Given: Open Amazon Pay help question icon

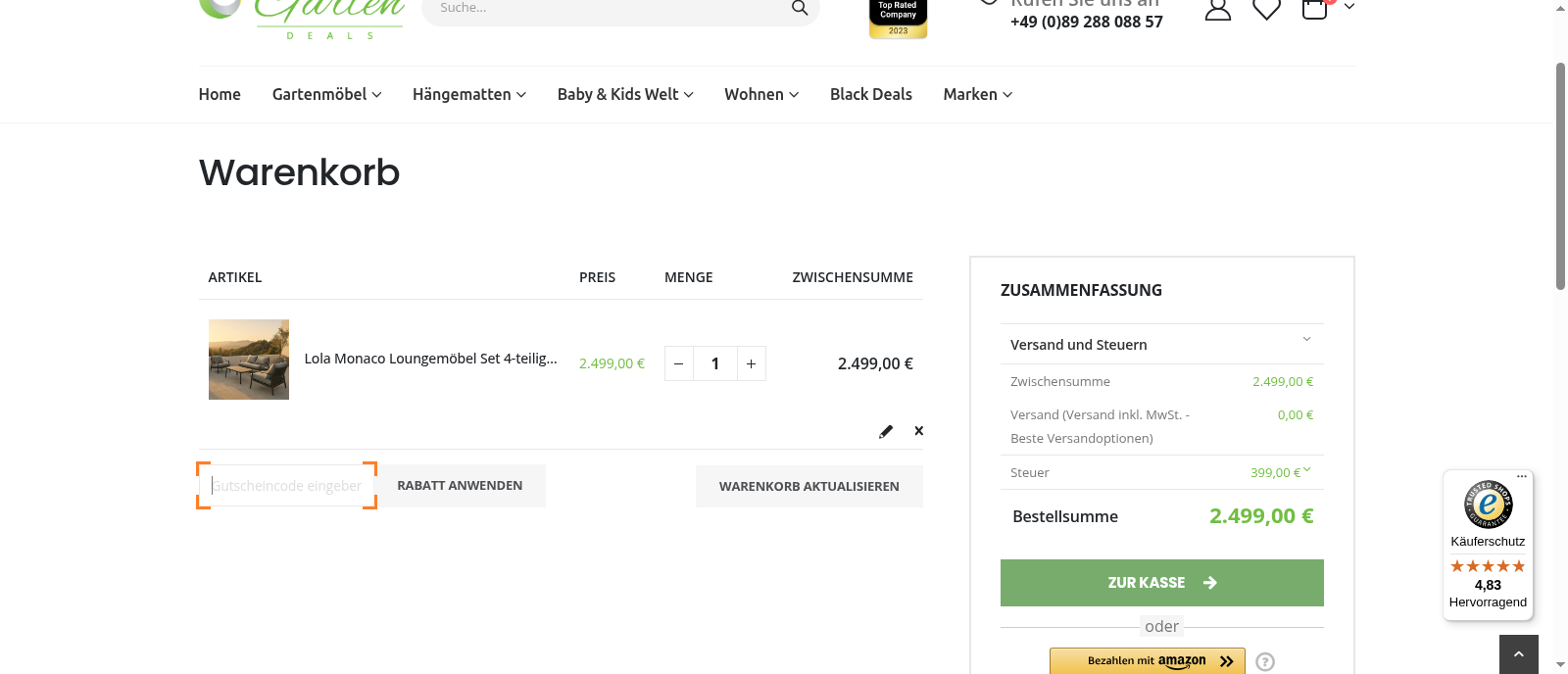Looking at the screenshot, I should (1265, 662).
